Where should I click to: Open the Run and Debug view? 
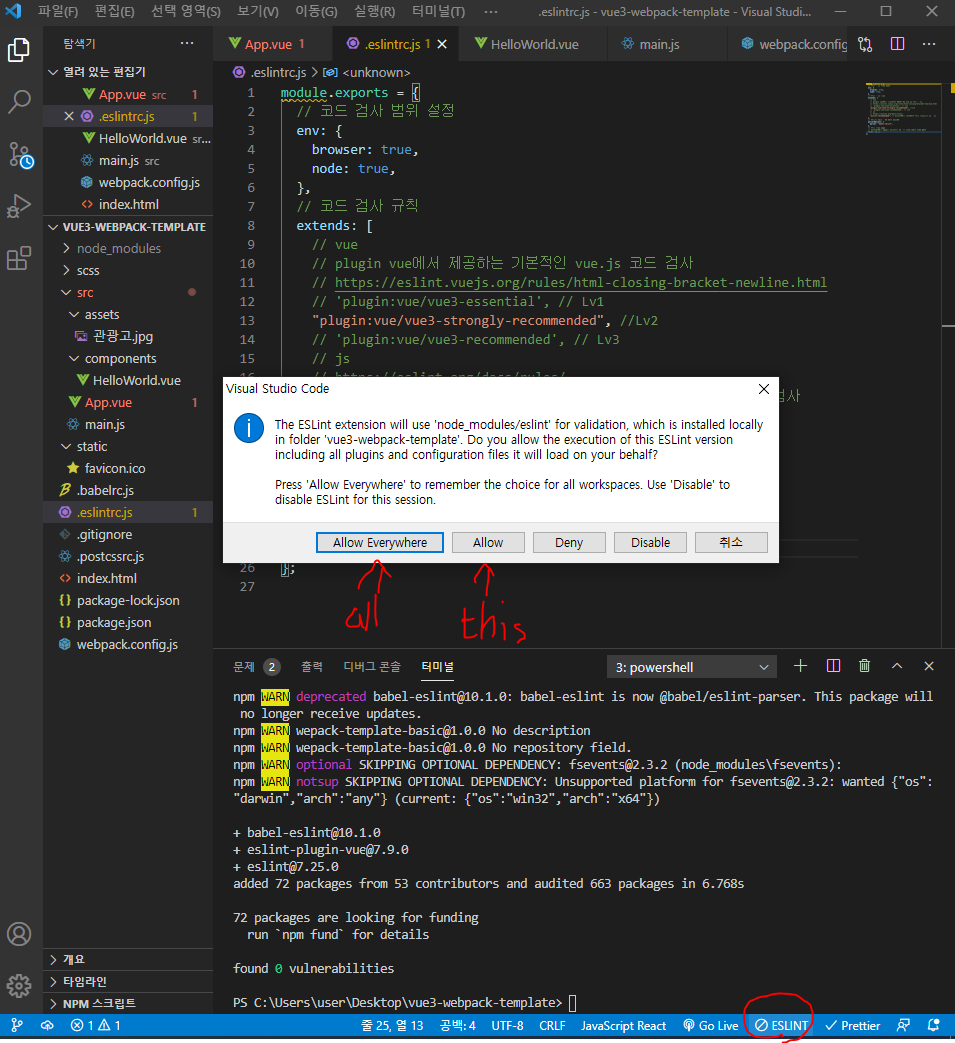click(x=19, y=206)
